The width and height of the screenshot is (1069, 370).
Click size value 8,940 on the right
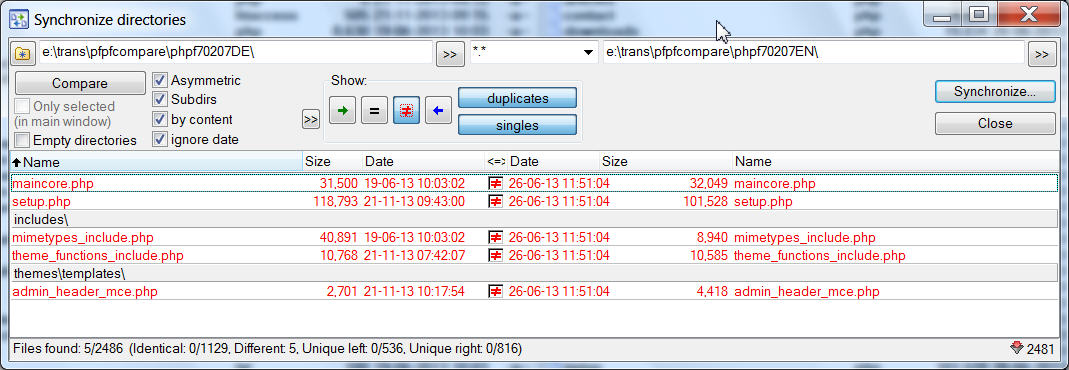711,238
